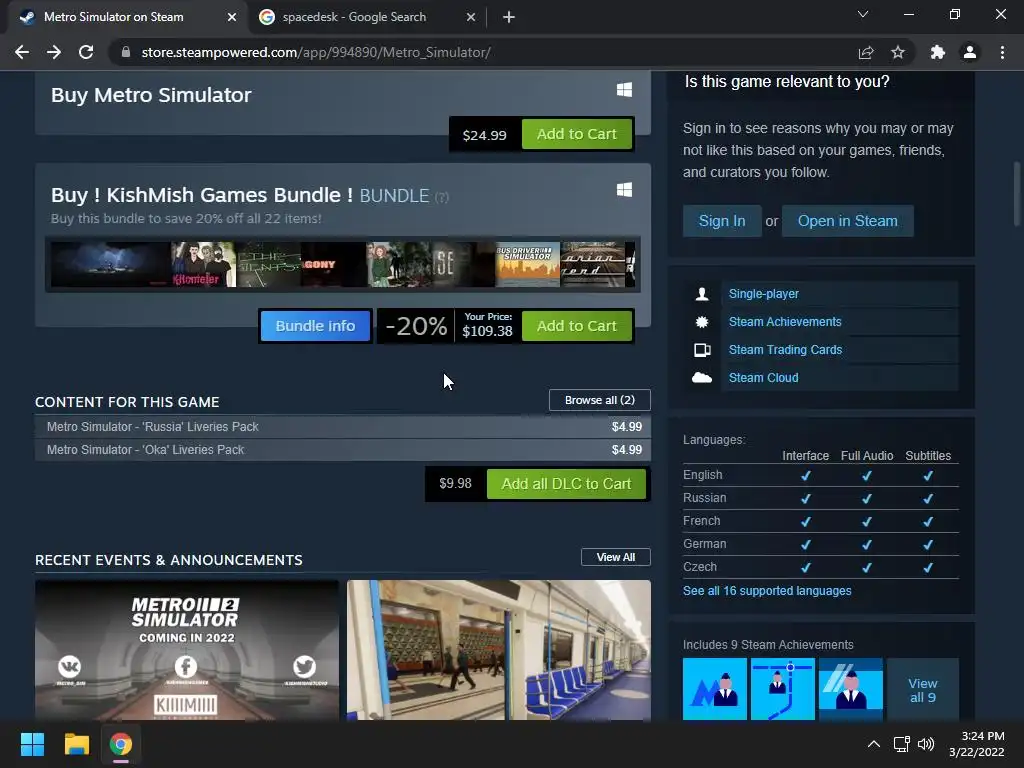Viewport: 1024px width, 768px height.
Task: Add all DLC to Cart
Action: (566, 484)
